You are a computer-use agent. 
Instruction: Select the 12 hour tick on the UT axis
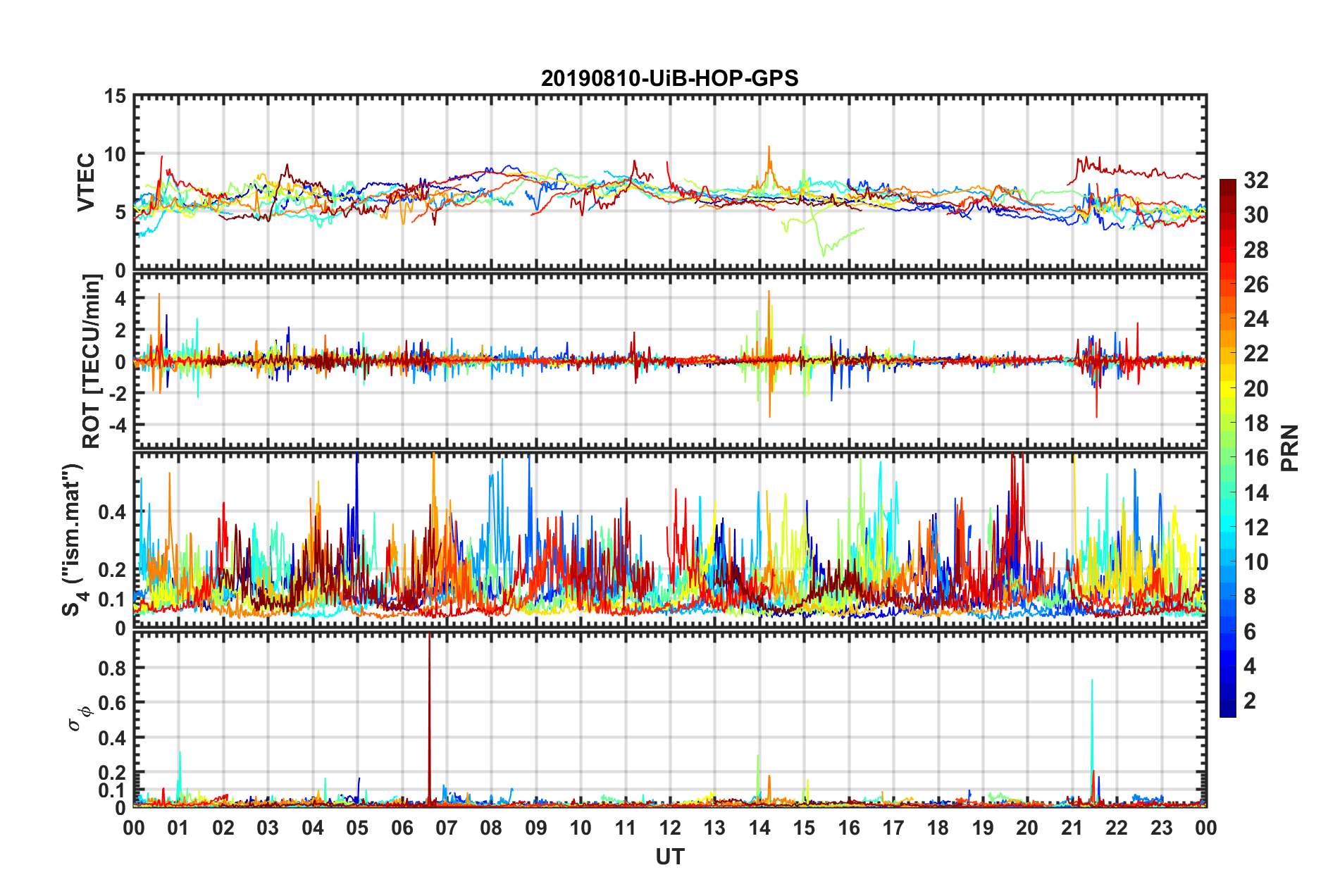tap(669, 828)
